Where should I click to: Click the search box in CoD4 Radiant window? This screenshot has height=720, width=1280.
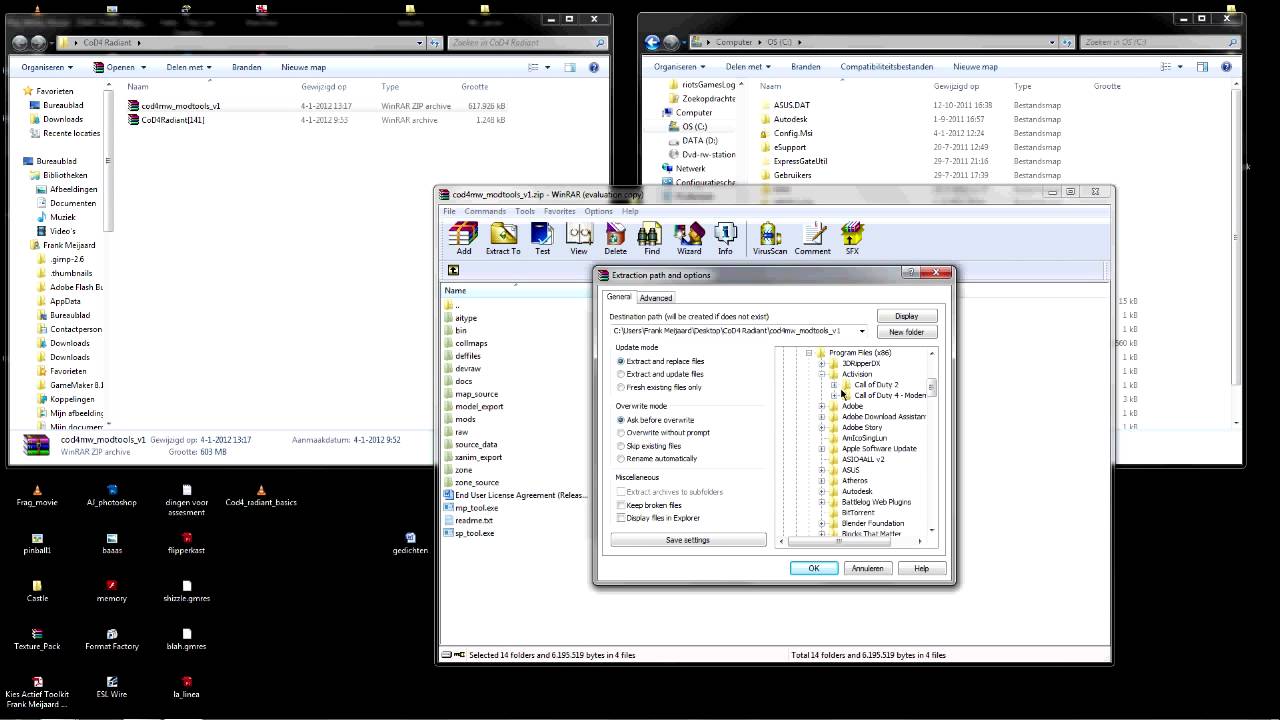(x=527, y=43)
